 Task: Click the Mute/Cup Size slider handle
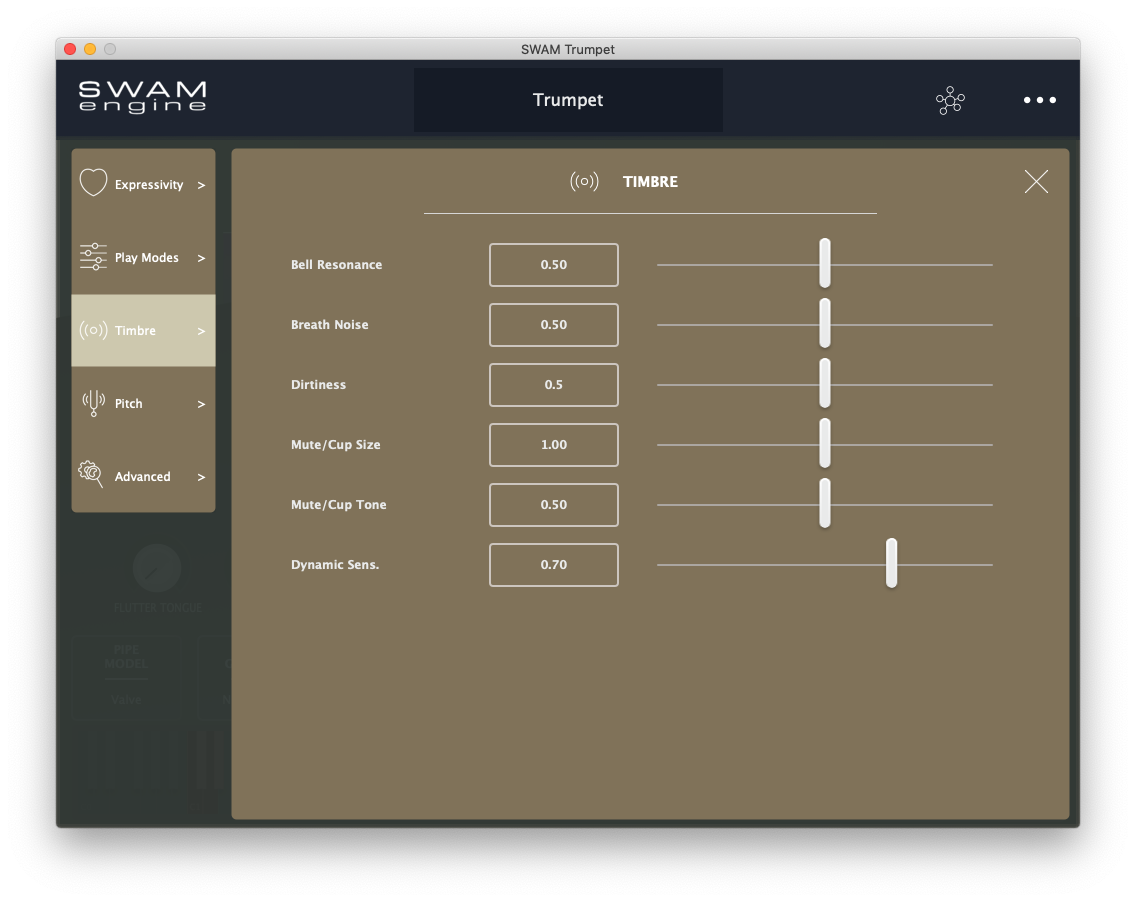(824, 443)
